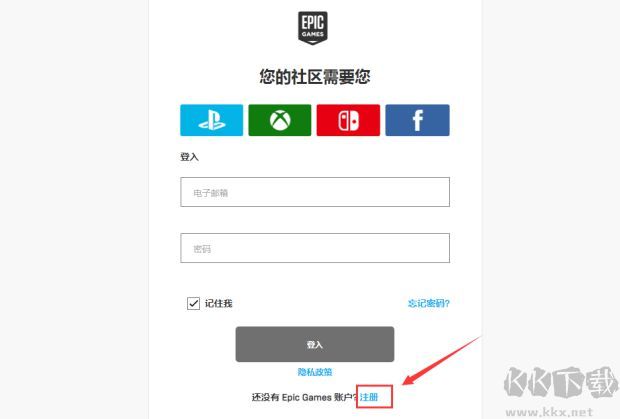Untick the 记住我 checkbox
Viewport: 620px width, 419px height.
coord(193,304)
